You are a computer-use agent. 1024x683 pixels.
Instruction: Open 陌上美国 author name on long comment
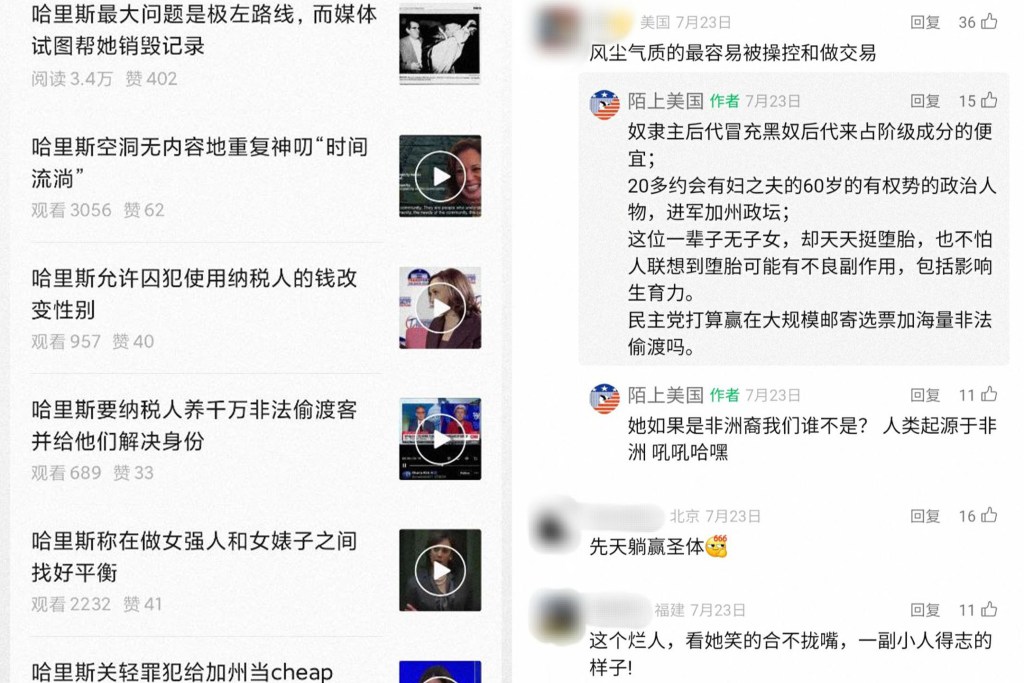click(x=665, y=101)
